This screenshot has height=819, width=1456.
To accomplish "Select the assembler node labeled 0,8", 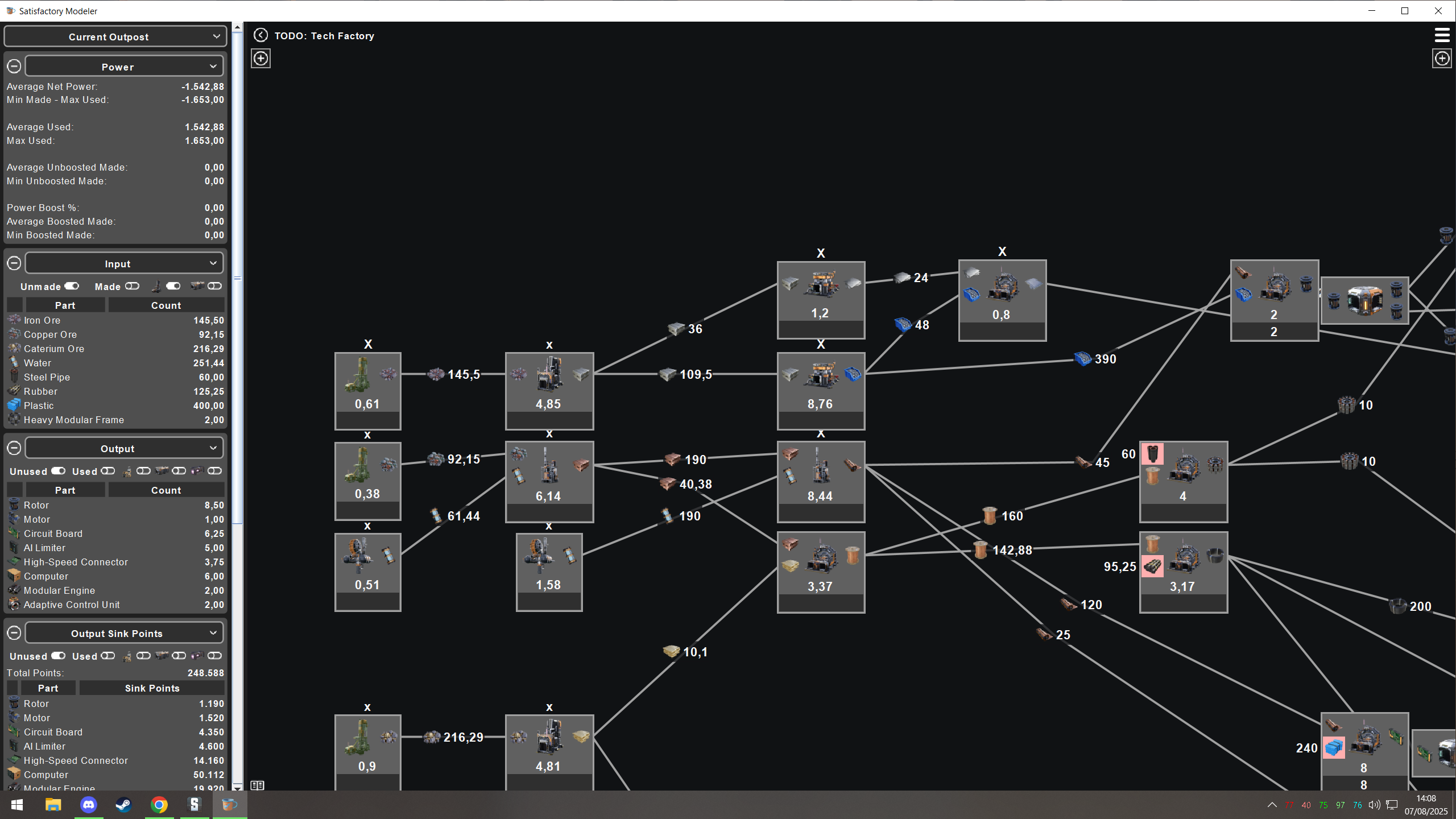I will pyautogui.click(x=1002, y=300).
